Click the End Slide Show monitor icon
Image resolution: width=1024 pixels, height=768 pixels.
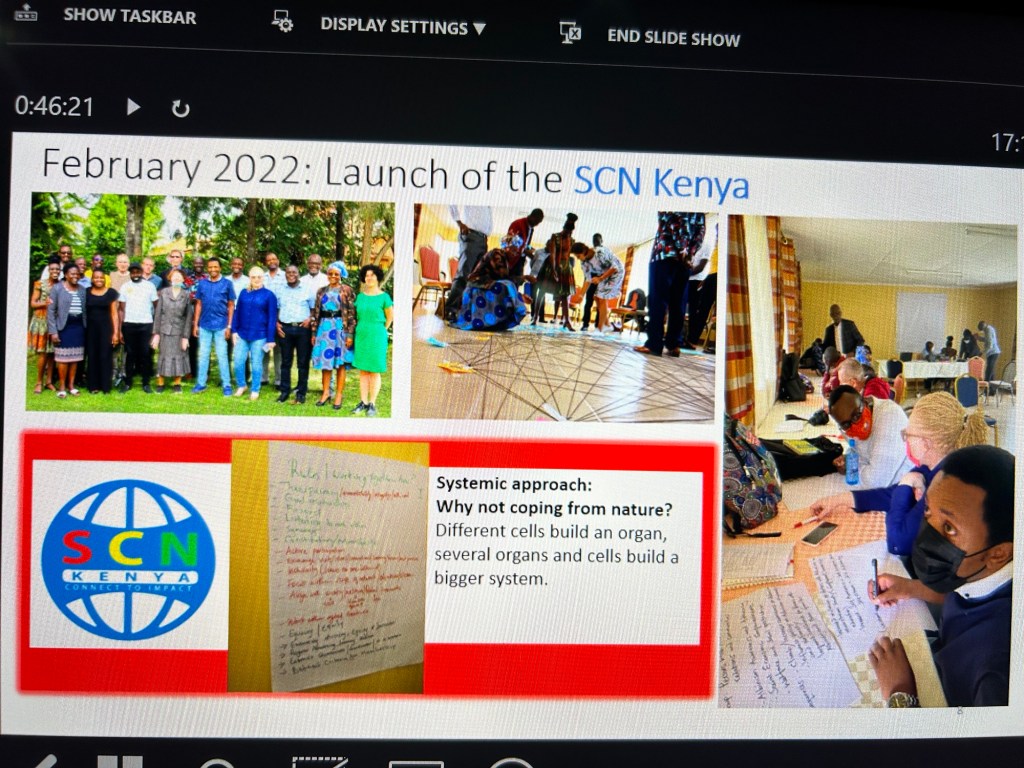(570, 33)
